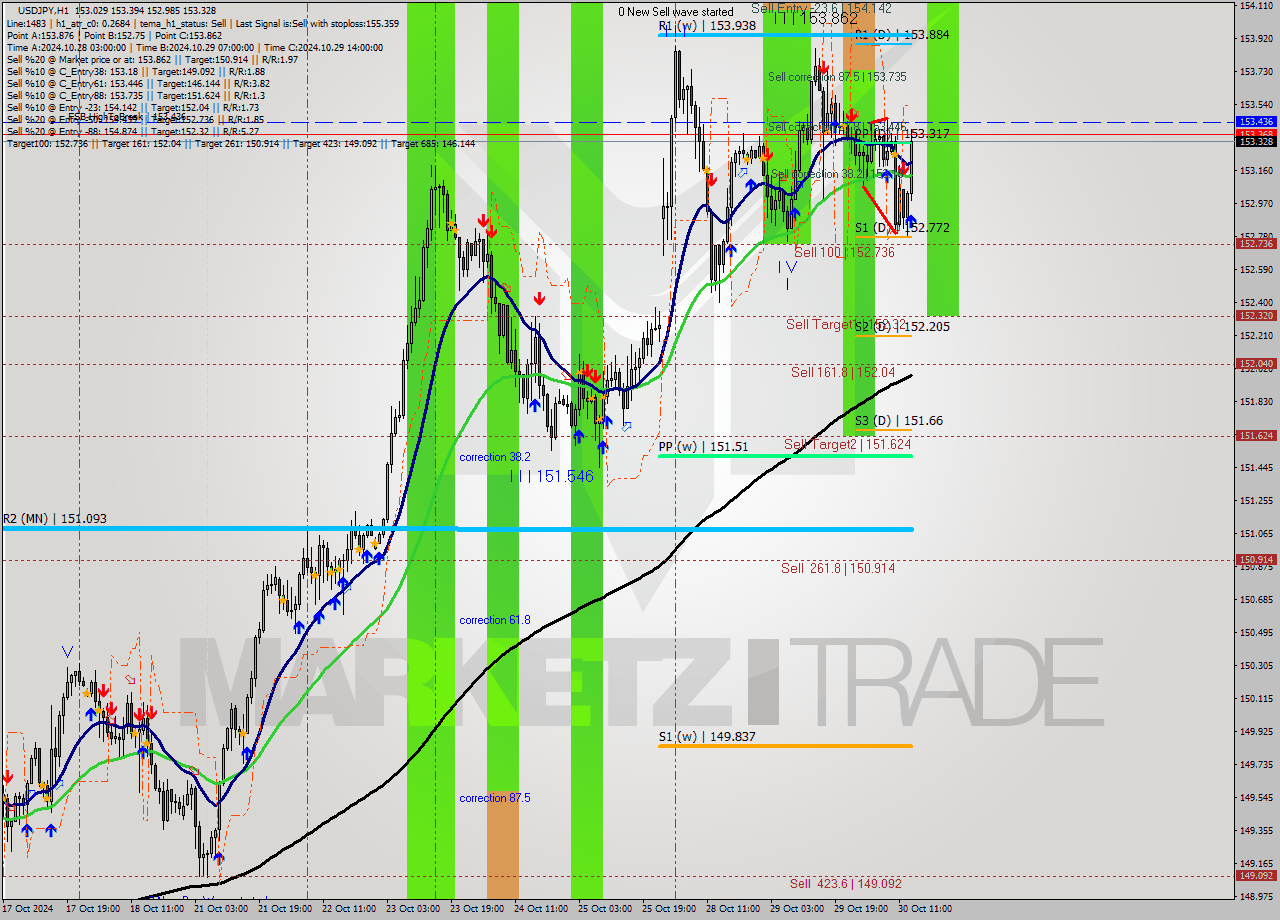Click the 'R2 (MN) | 151.093' resistance label
Screen dimensions: 1280x920
pos(54,519)
